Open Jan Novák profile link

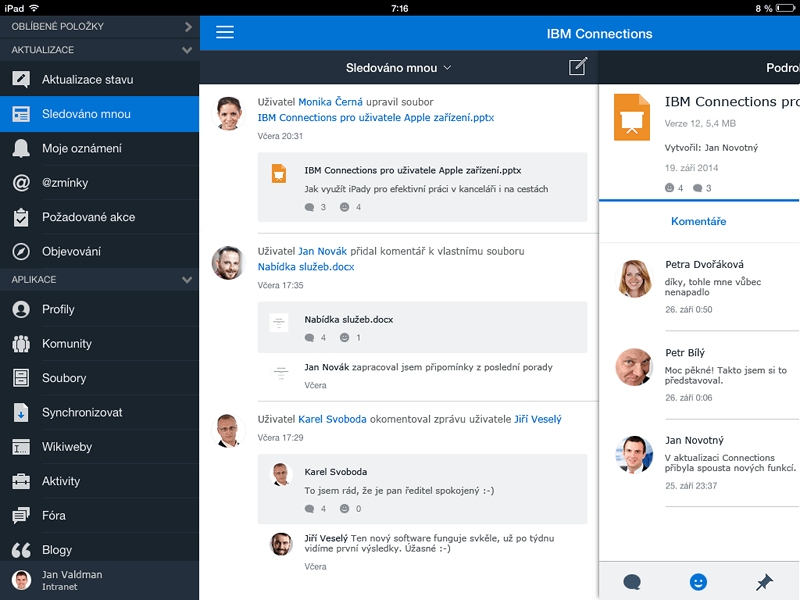point(322,251)
